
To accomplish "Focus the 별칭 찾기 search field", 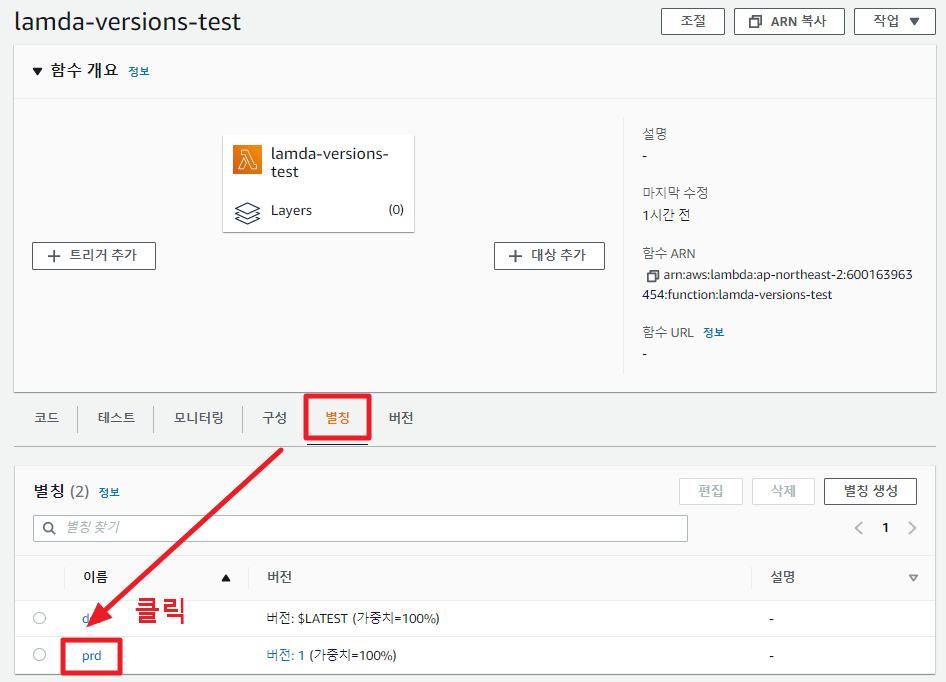I will click(360, 528).
